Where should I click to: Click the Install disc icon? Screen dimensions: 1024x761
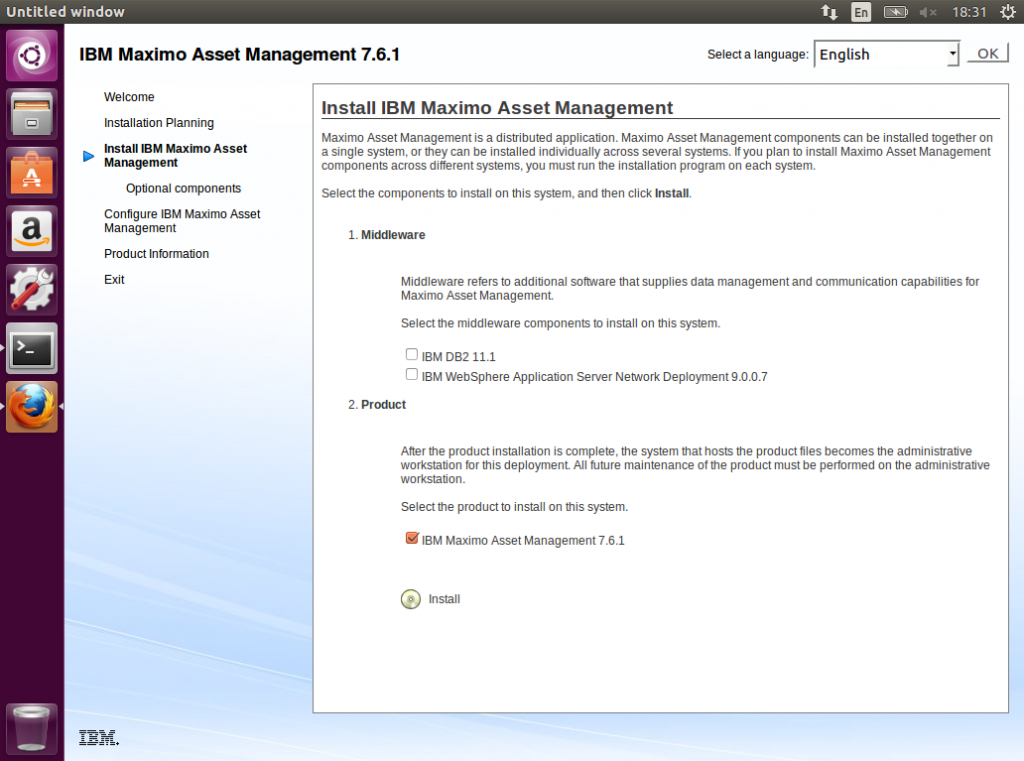point(411,599)
